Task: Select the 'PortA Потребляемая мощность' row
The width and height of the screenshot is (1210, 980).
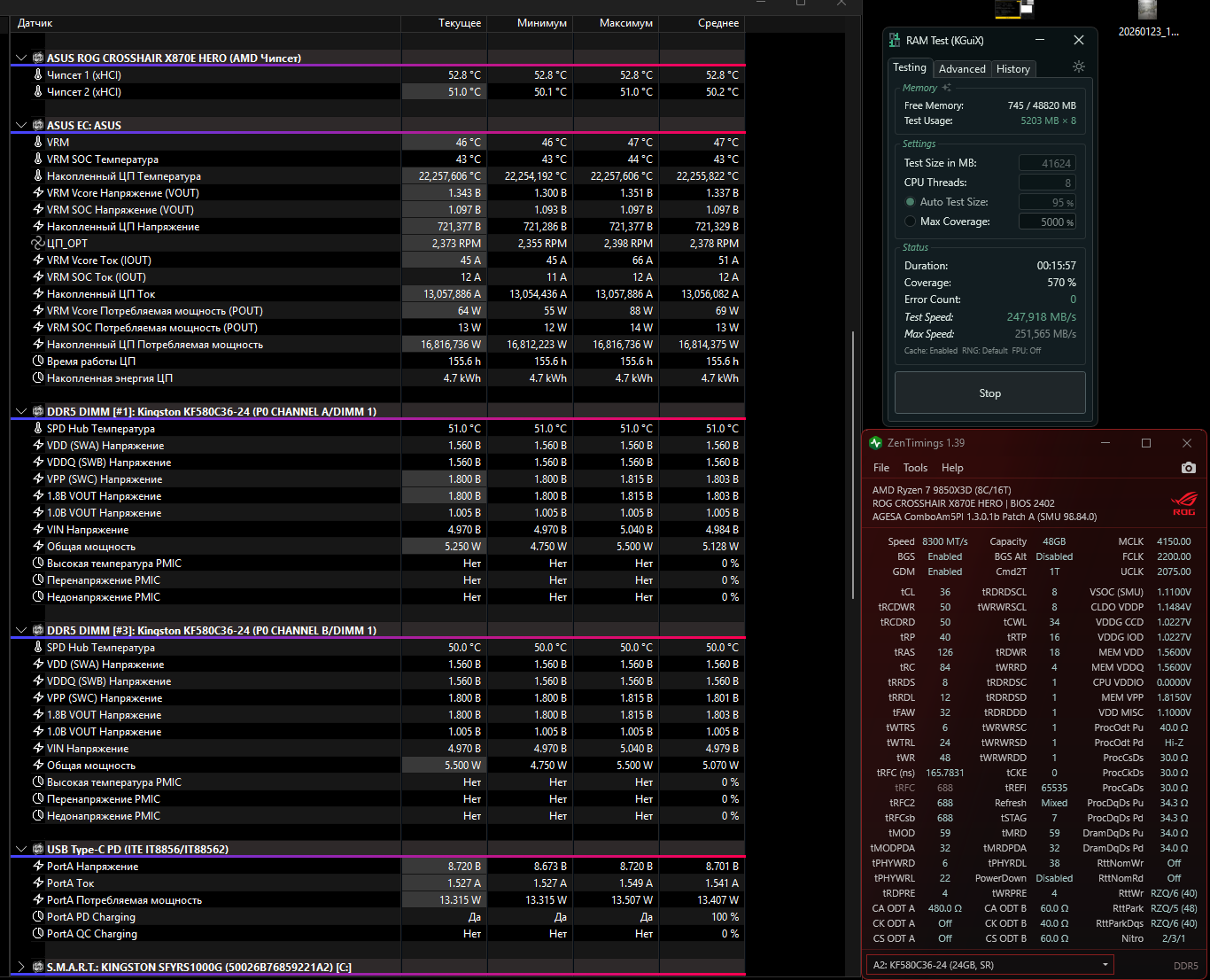Action: (x=378, y=900)
